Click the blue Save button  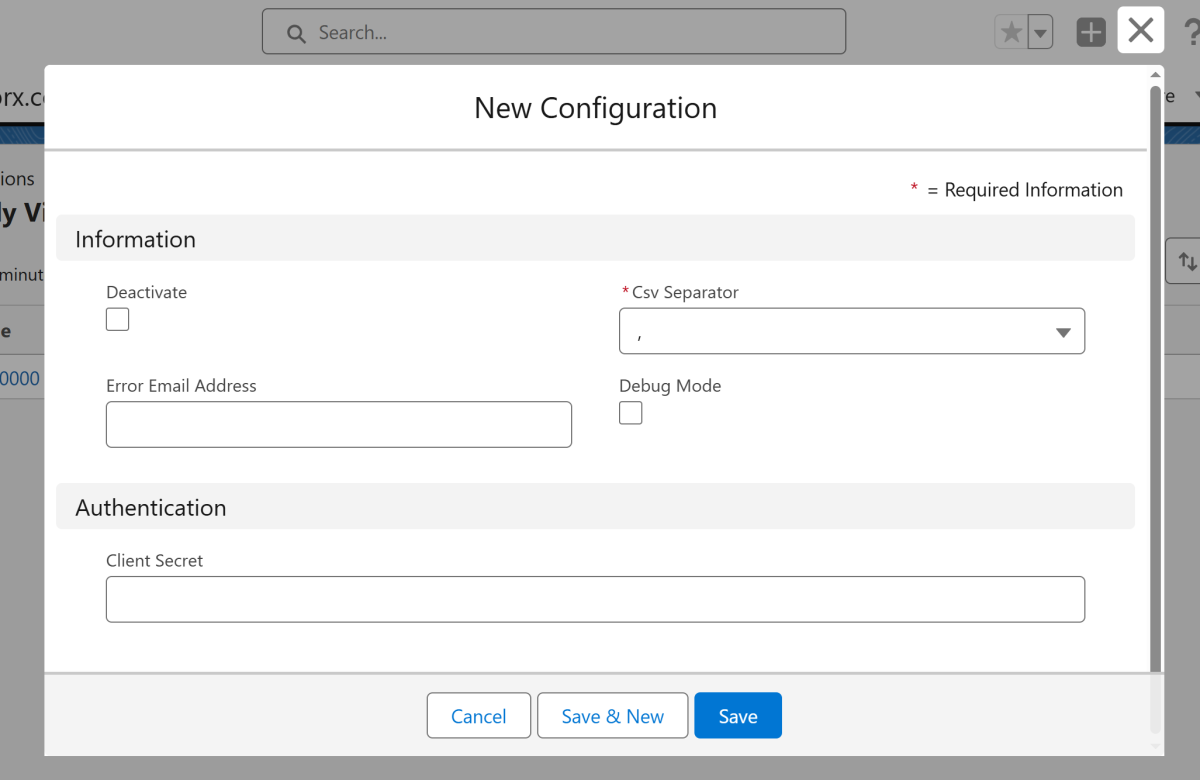click(x=738, y=716)
